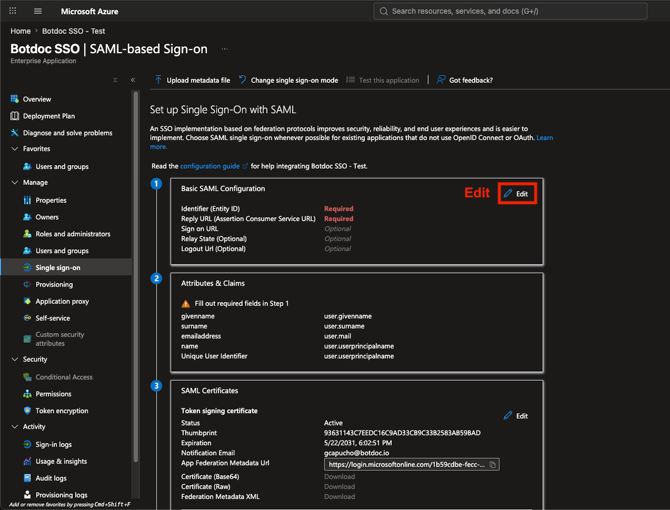
Task: Open the hamburger portal menu
Action: pos(38,11)
